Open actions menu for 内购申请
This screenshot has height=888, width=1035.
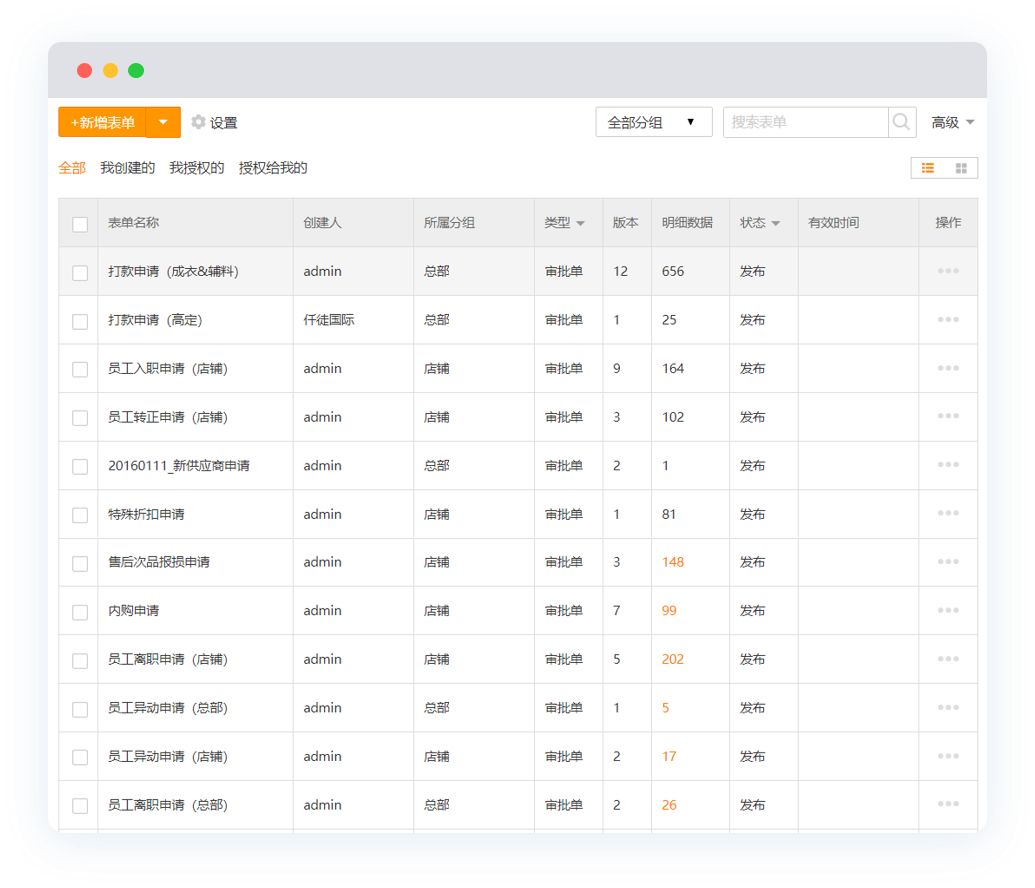coord(948,610)
